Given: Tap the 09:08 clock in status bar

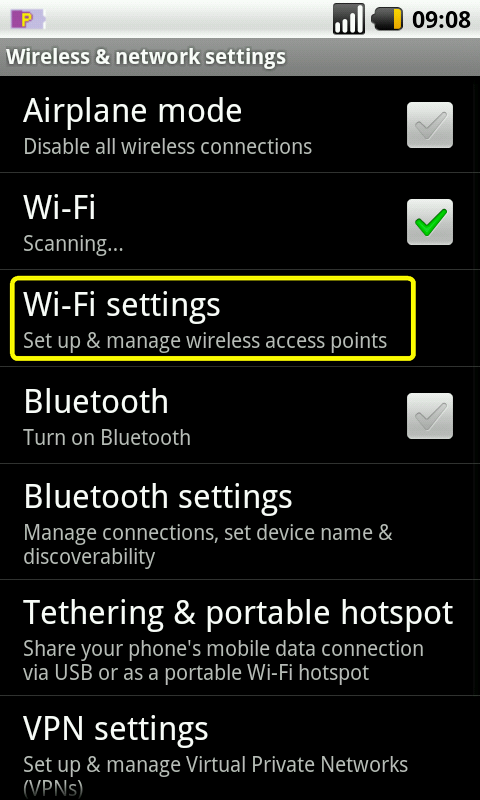Looking at the screenshot, I should pos(441,20).
